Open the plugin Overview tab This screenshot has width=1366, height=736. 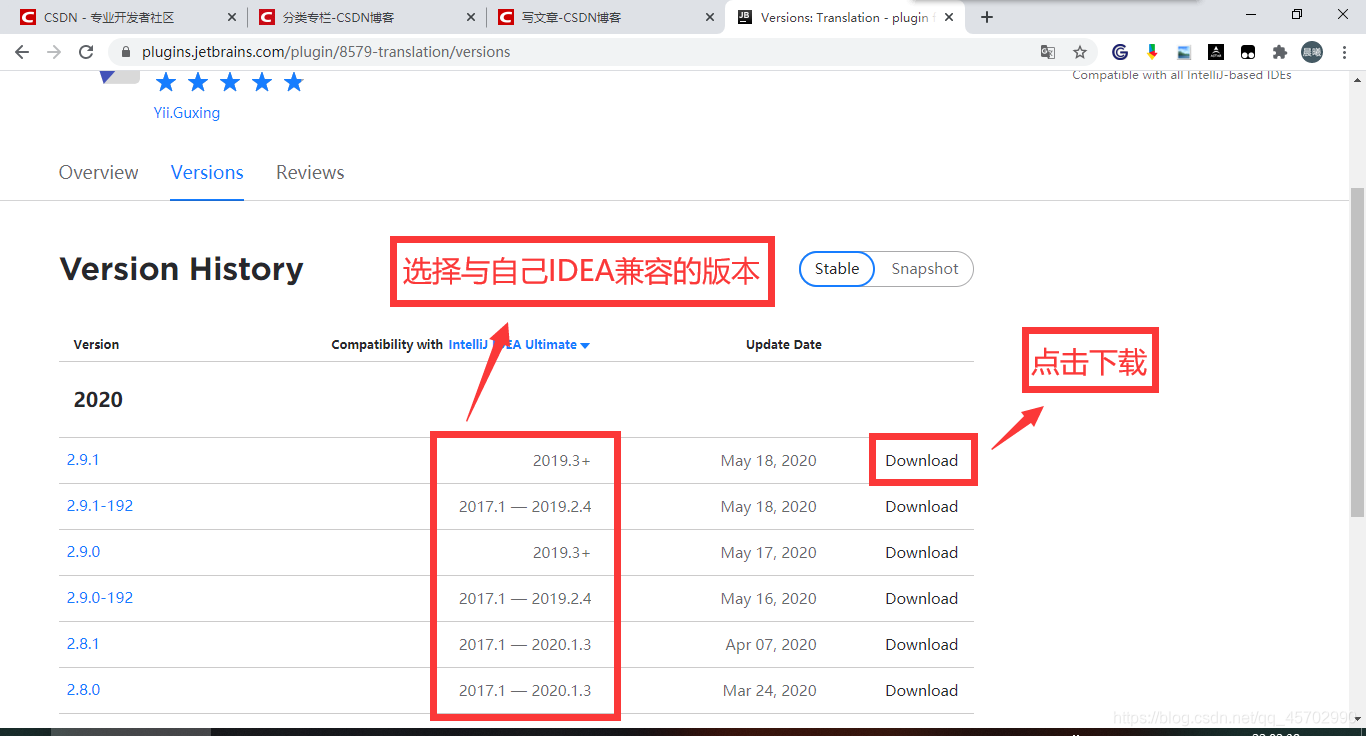99,172
